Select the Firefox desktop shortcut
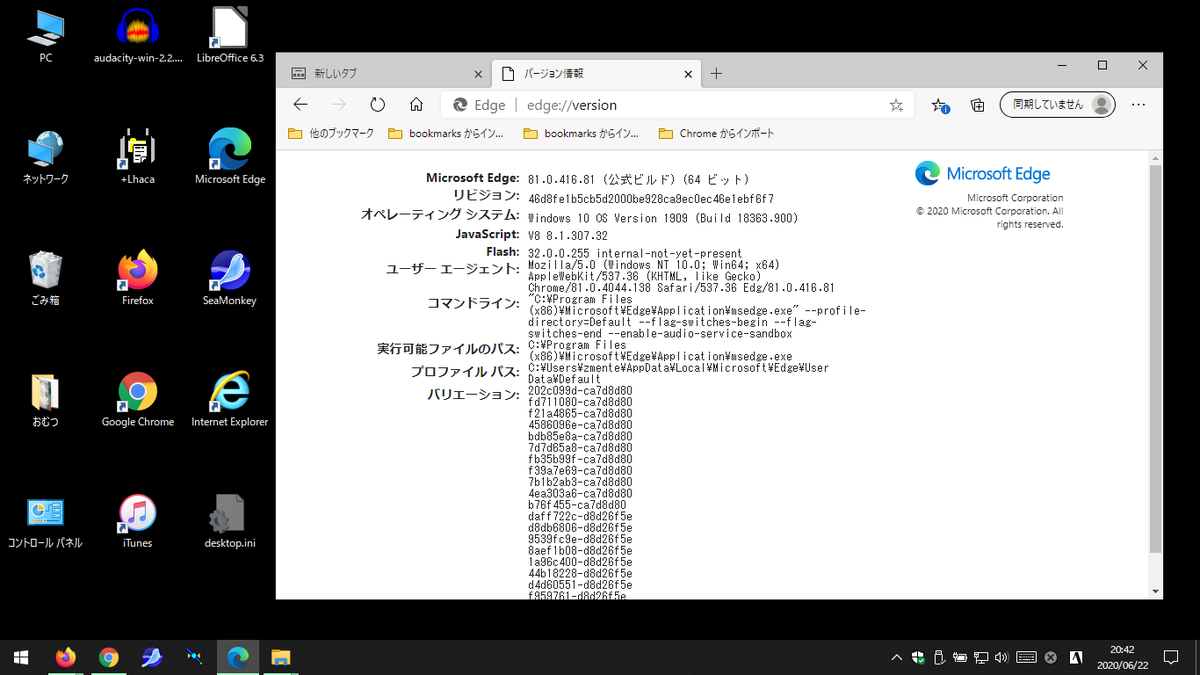The width and height of the screenshot is (1200, 675). pyautogui.click(x=138, y=279)
